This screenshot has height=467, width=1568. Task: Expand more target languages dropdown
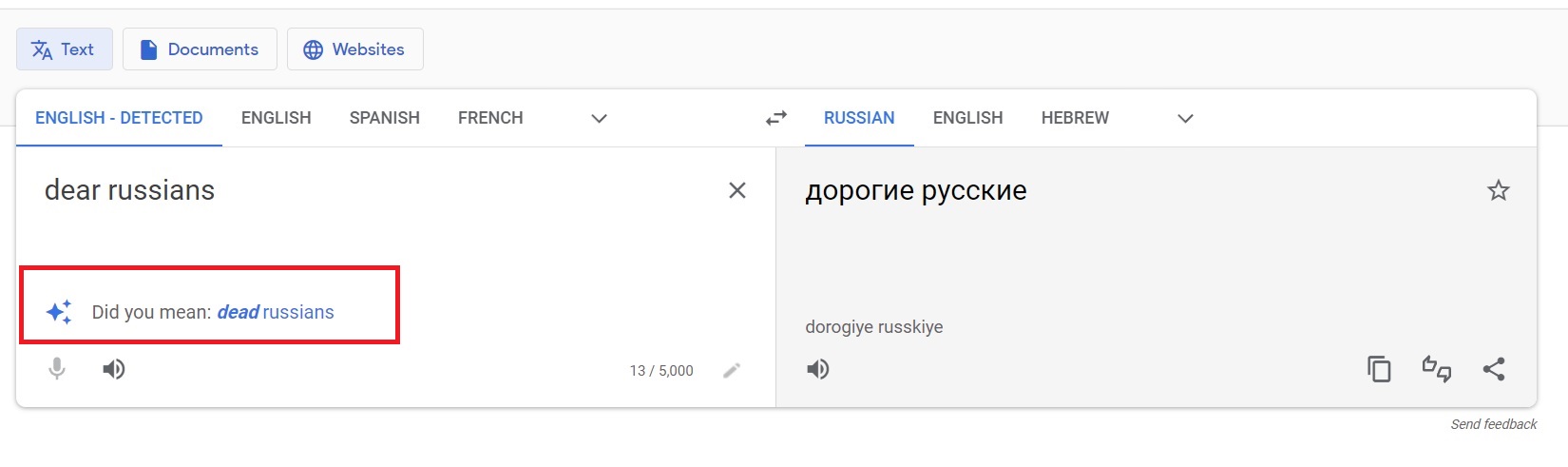1185,118
